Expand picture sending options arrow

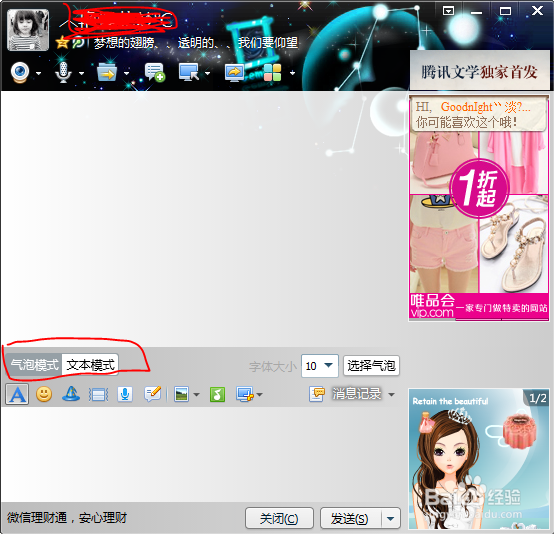(196, 395)
